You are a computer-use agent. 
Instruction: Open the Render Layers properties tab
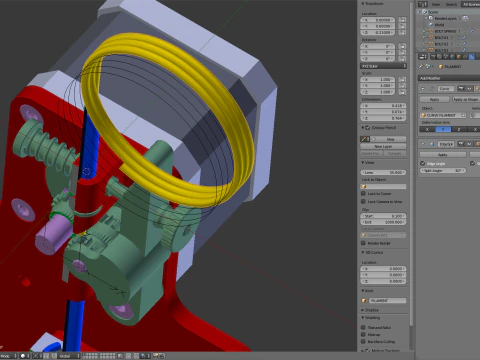439,57
